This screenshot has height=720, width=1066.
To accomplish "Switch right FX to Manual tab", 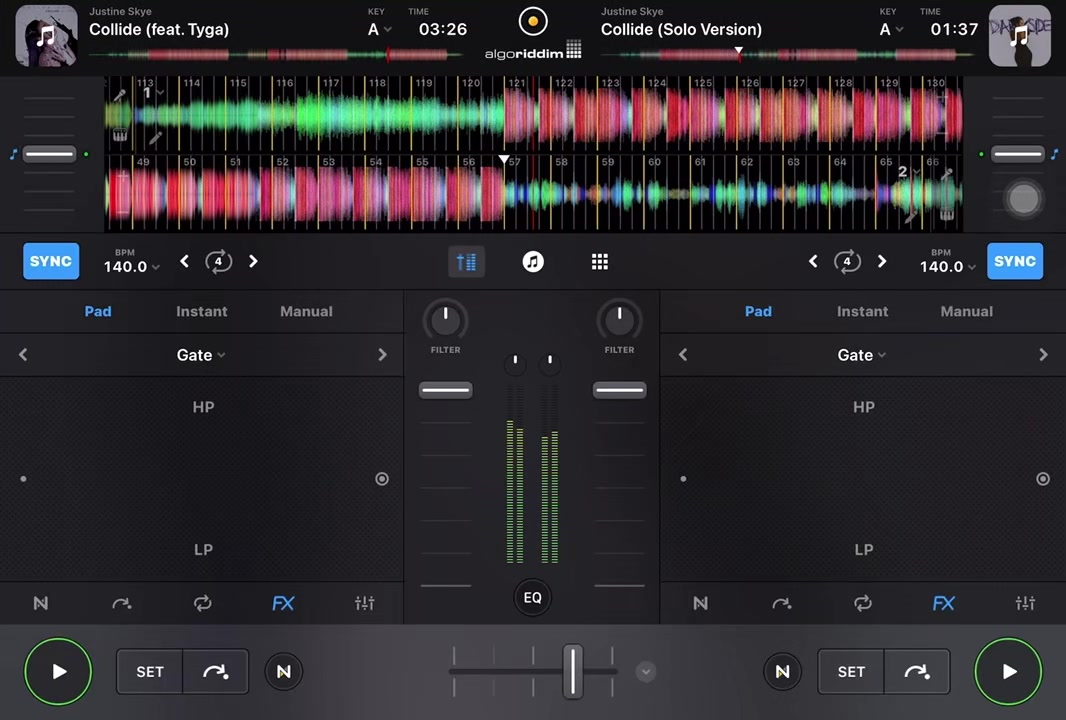I will (967, 311).
